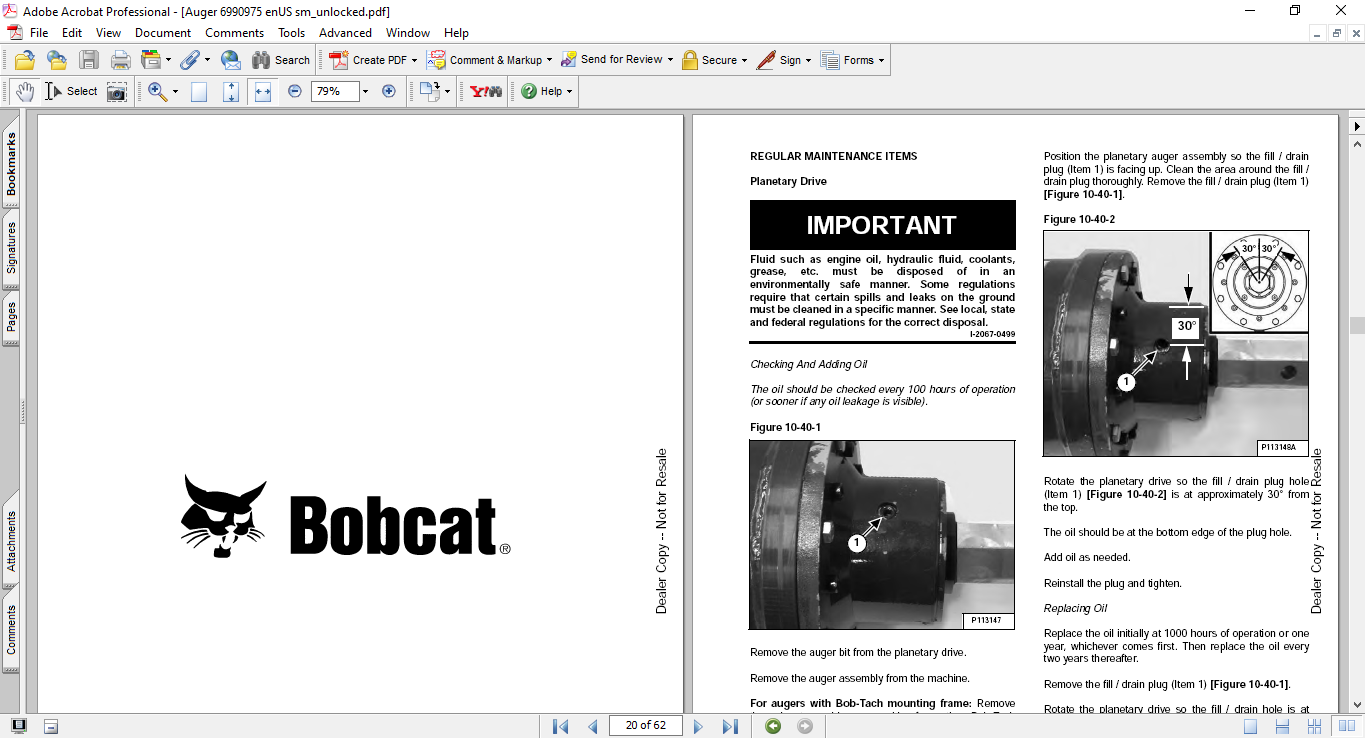Image resolution: width=1365 pixels, height=738 pixels.
Task: Open the File menu
Action: (39, 33)
